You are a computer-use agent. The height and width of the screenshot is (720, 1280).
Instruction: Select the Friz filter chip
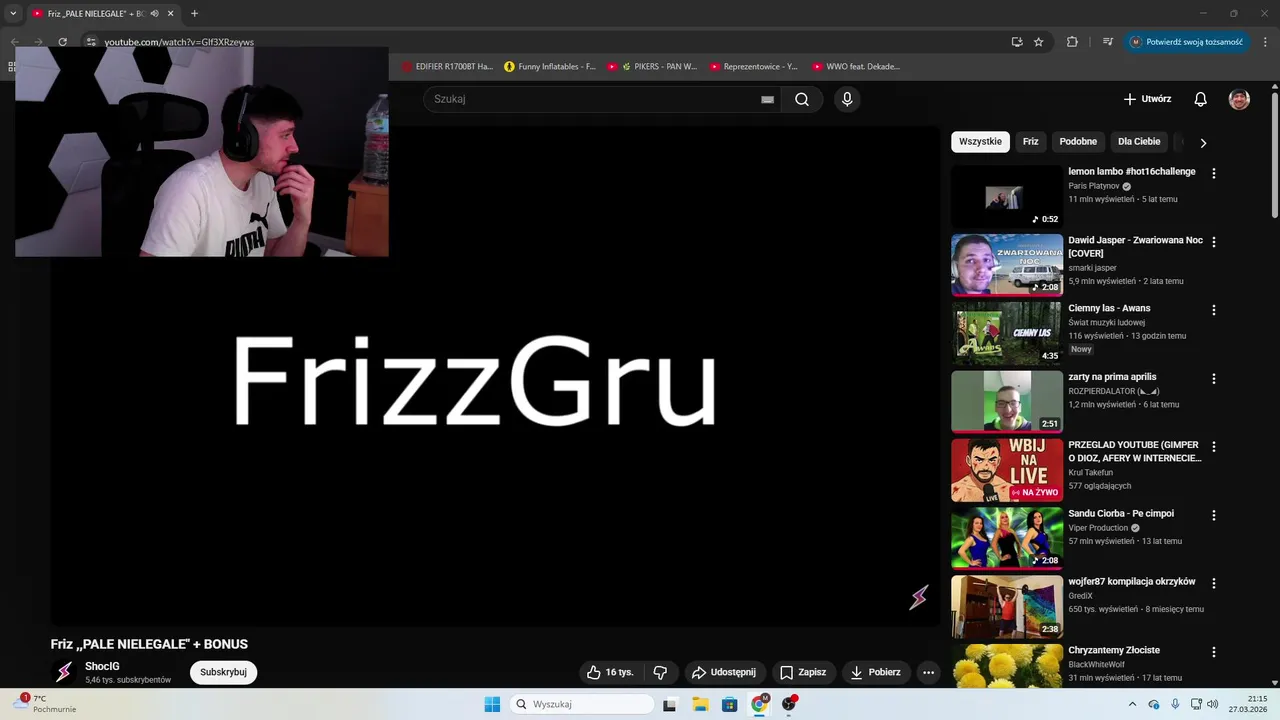[x=1031, y=142]
